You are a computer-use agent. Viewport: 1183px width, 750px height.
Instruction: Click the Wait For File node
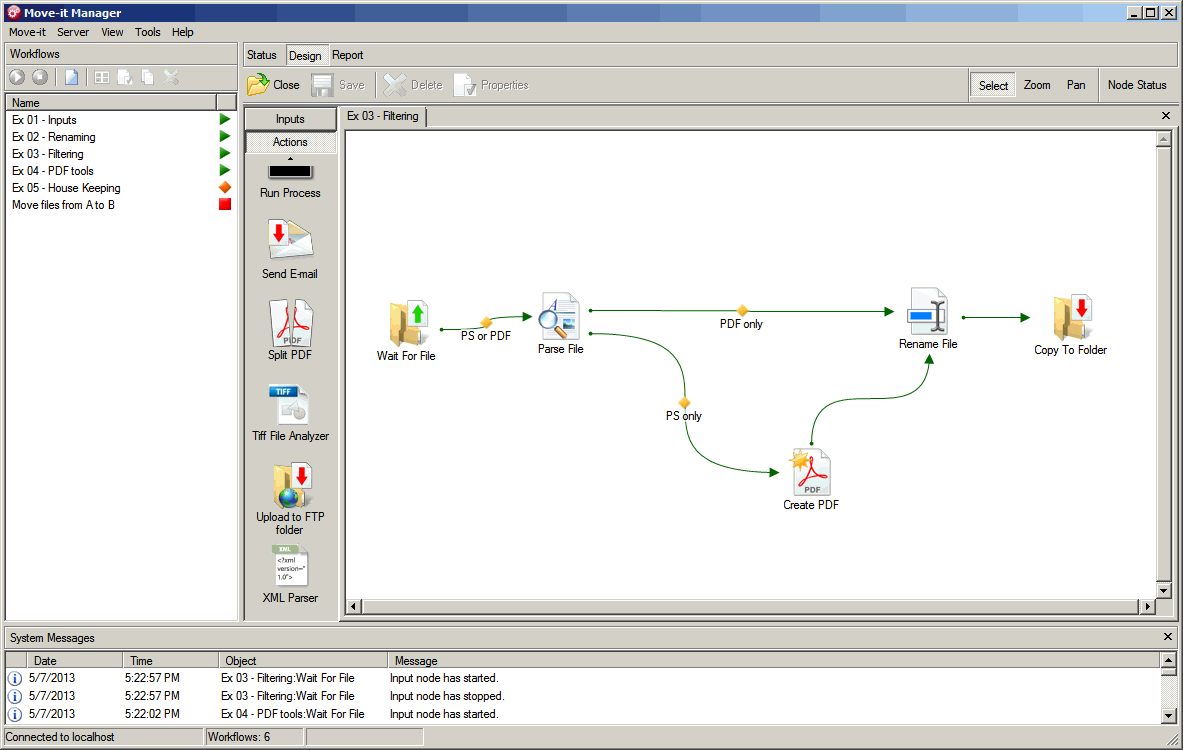coord(407,325)
